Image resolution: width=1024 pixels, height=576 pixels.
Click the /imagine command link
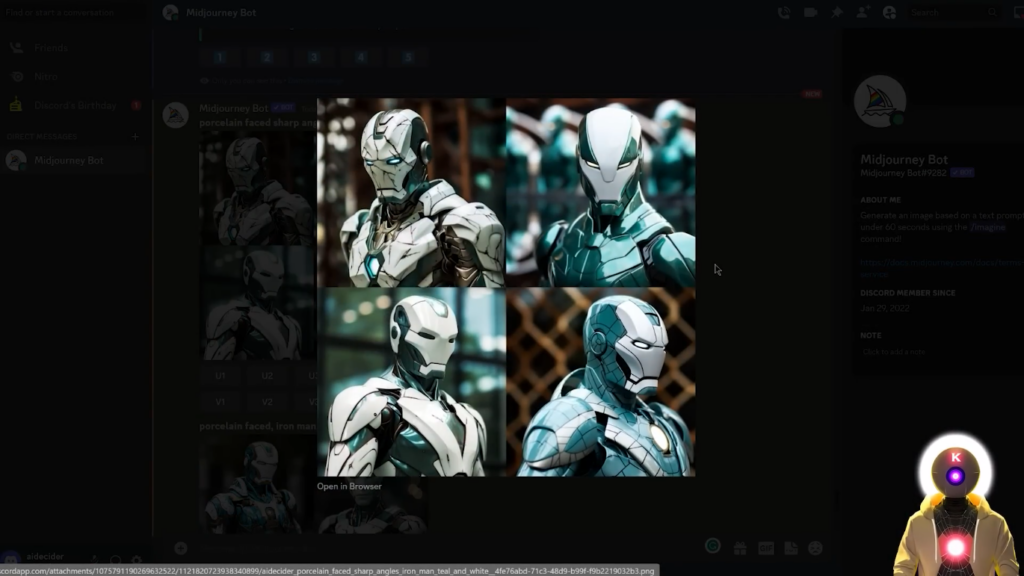987,227
